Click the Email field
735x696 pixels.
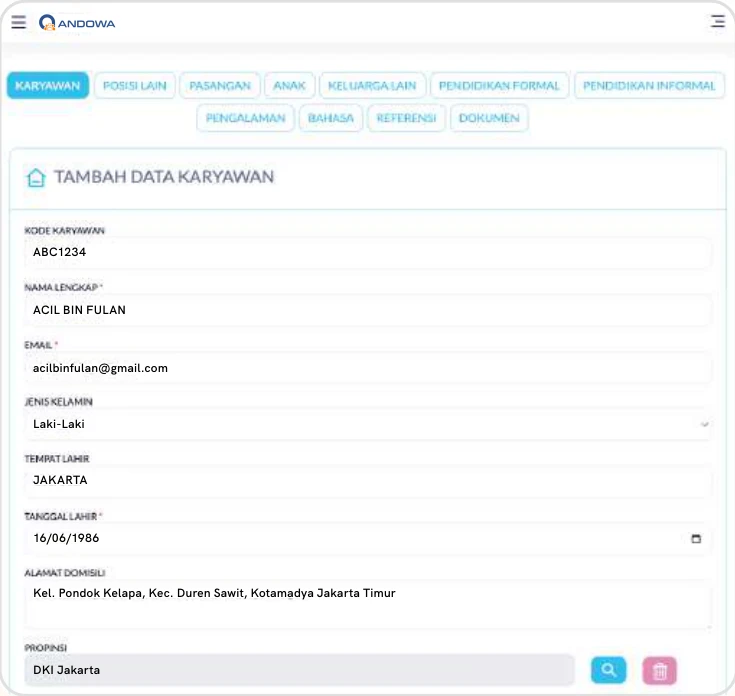click(368, 368)
